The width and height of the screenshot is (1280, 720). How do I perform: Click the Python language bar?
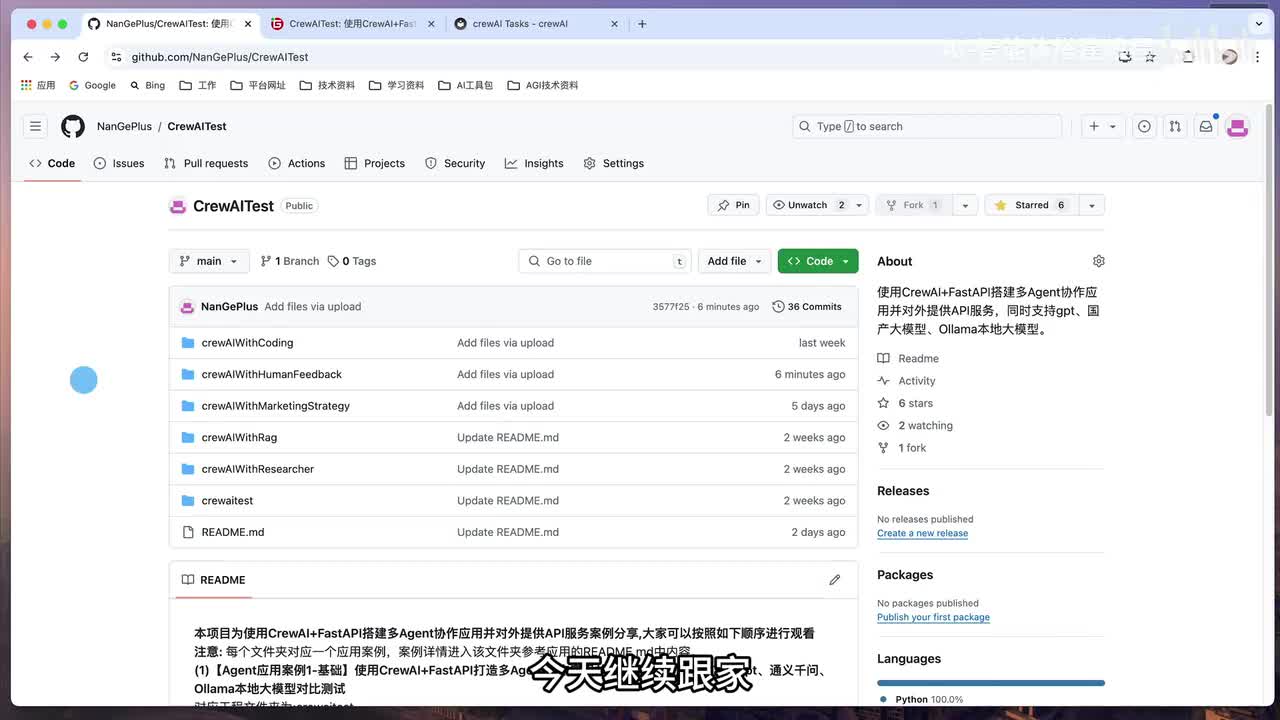coord(991,683)
